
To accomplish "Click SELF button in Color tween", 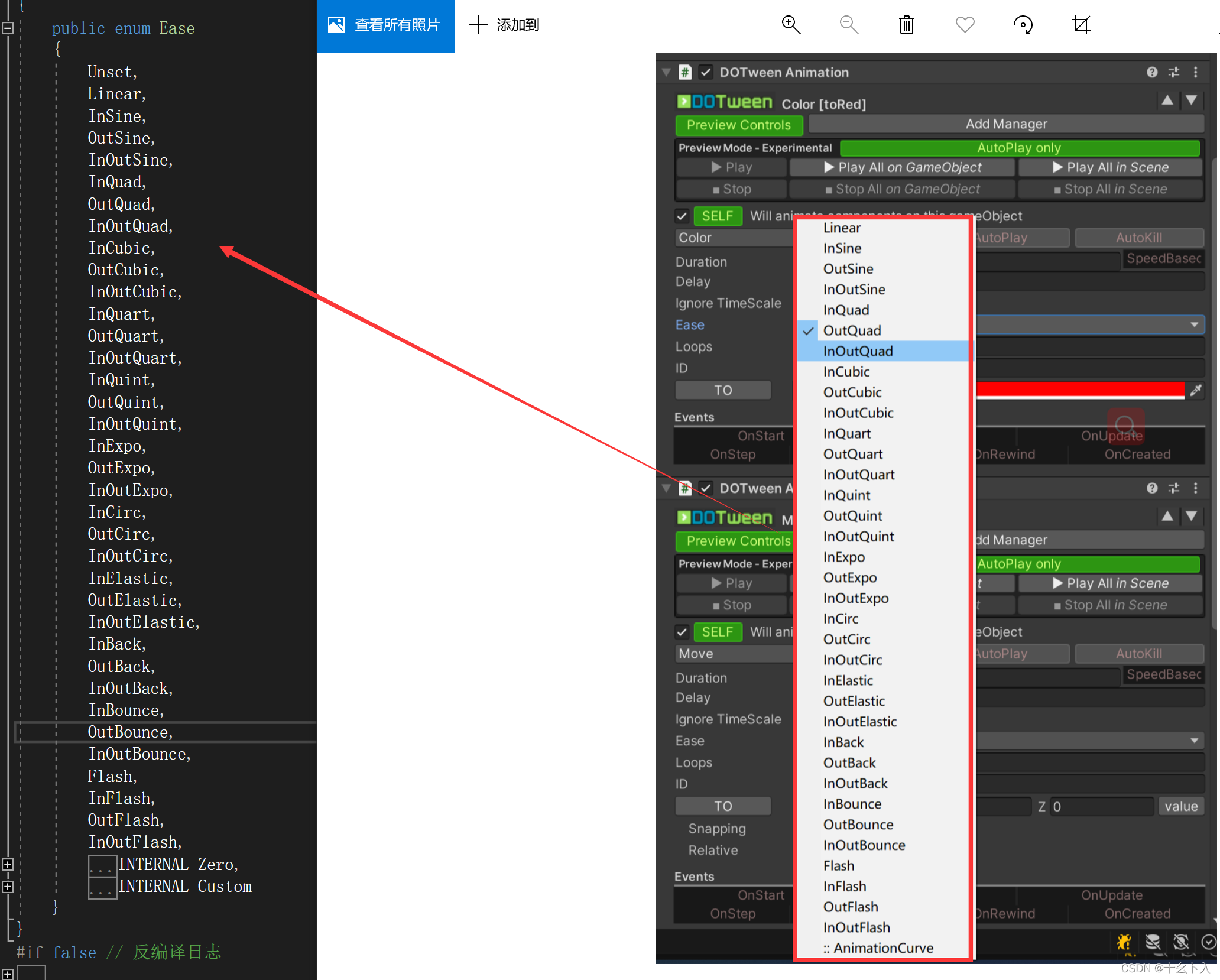I will (718, 216).
